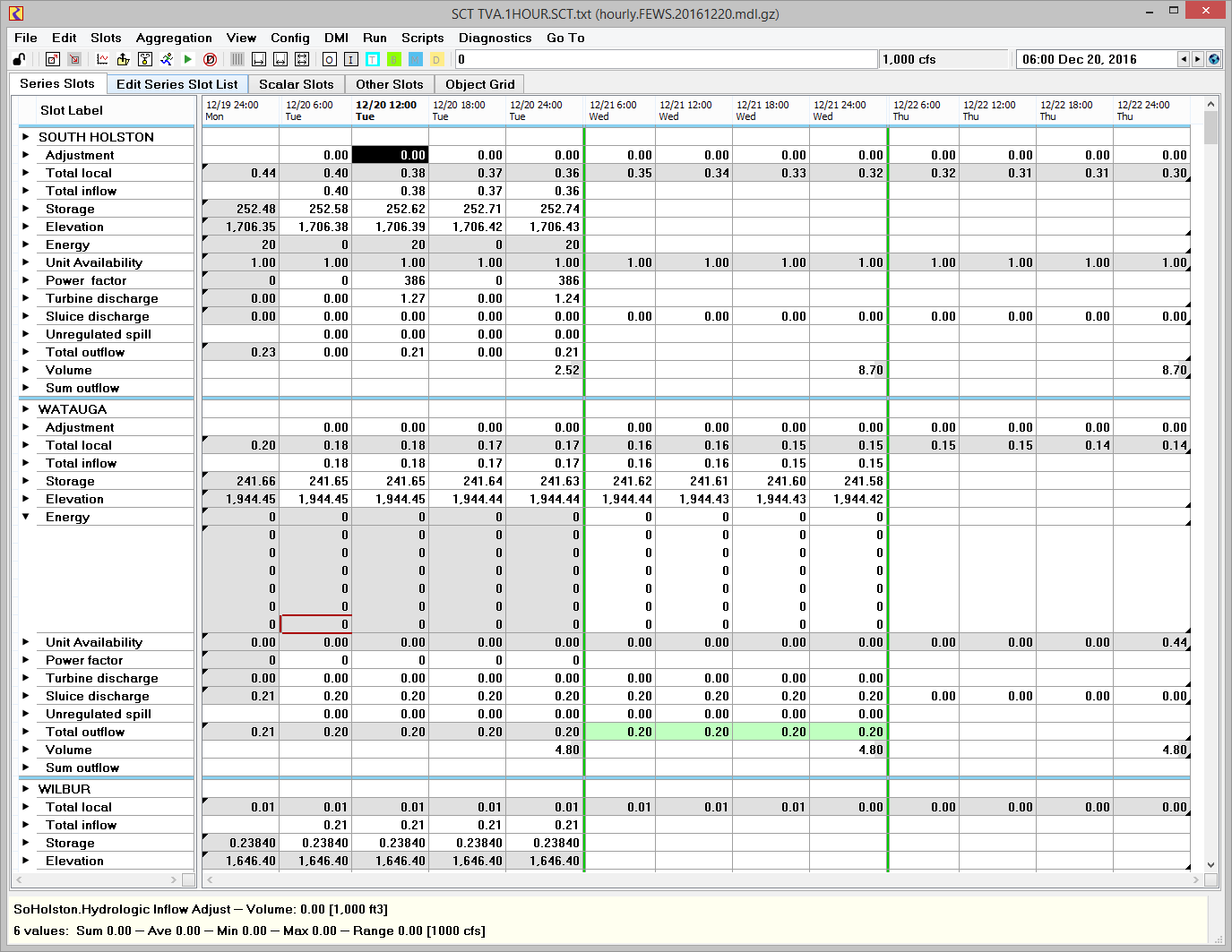This screenshot has height=952, width=1232.
Task: Select Watauga Unit Availability 0.44 cell
Action: coord(1151,642)
